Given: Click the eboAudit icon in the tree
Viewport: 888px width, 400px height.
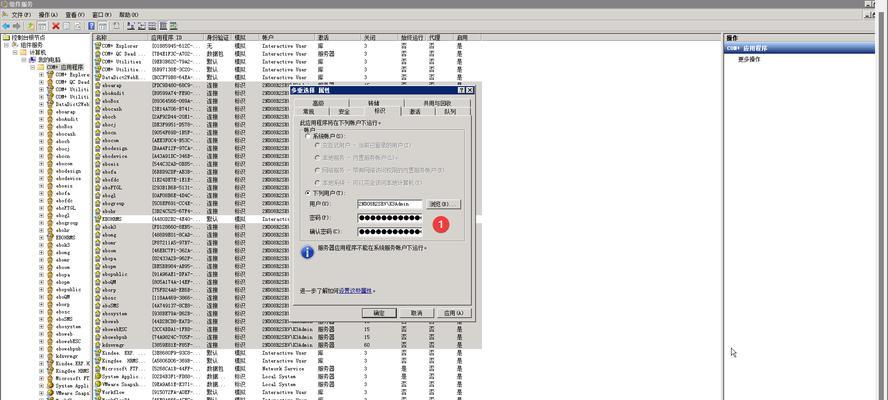Looking at the screenshot, I should (50, 119).
